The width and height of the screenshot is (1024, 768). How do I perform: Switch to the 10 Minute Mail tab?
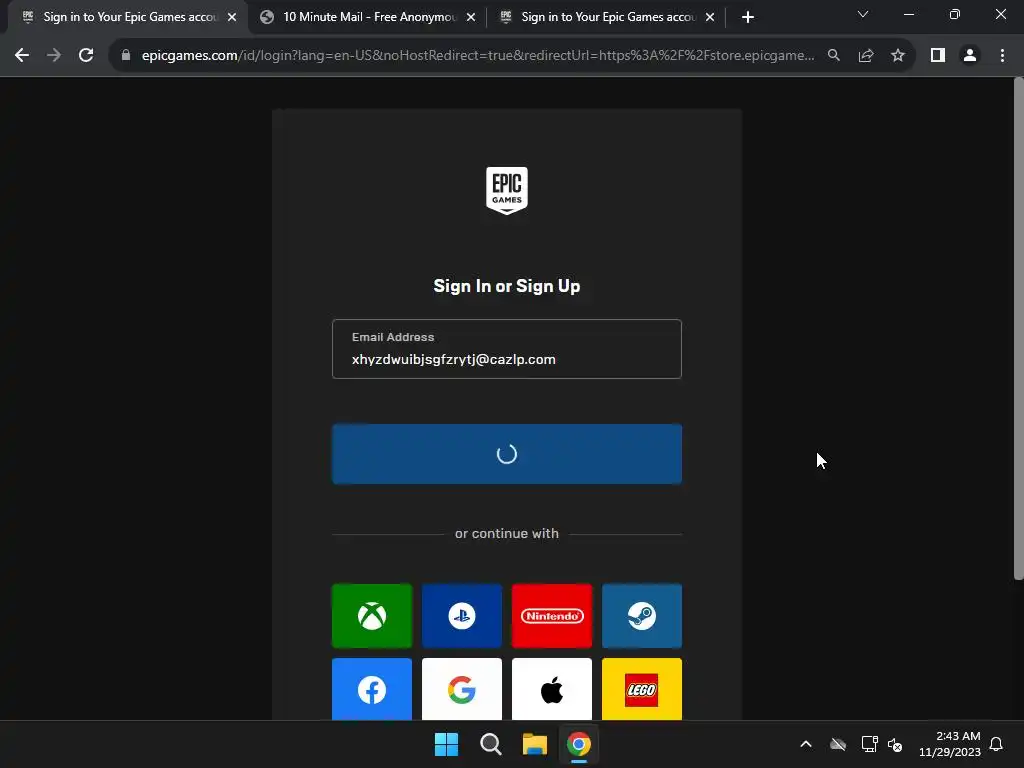click(x=368, y=17)
